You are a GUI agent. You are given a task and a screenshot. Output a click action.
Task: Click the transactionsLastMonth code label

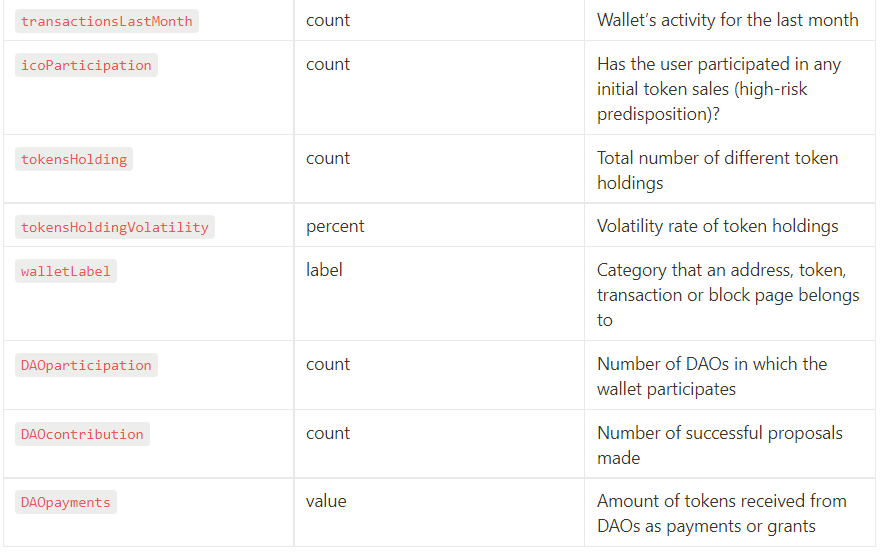coord(107,21)
